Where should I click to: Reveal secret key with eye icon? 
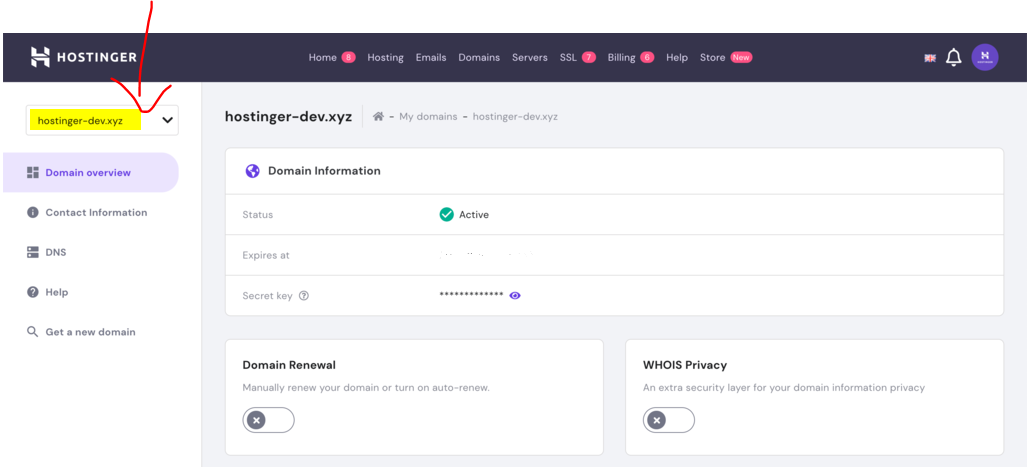515,296
